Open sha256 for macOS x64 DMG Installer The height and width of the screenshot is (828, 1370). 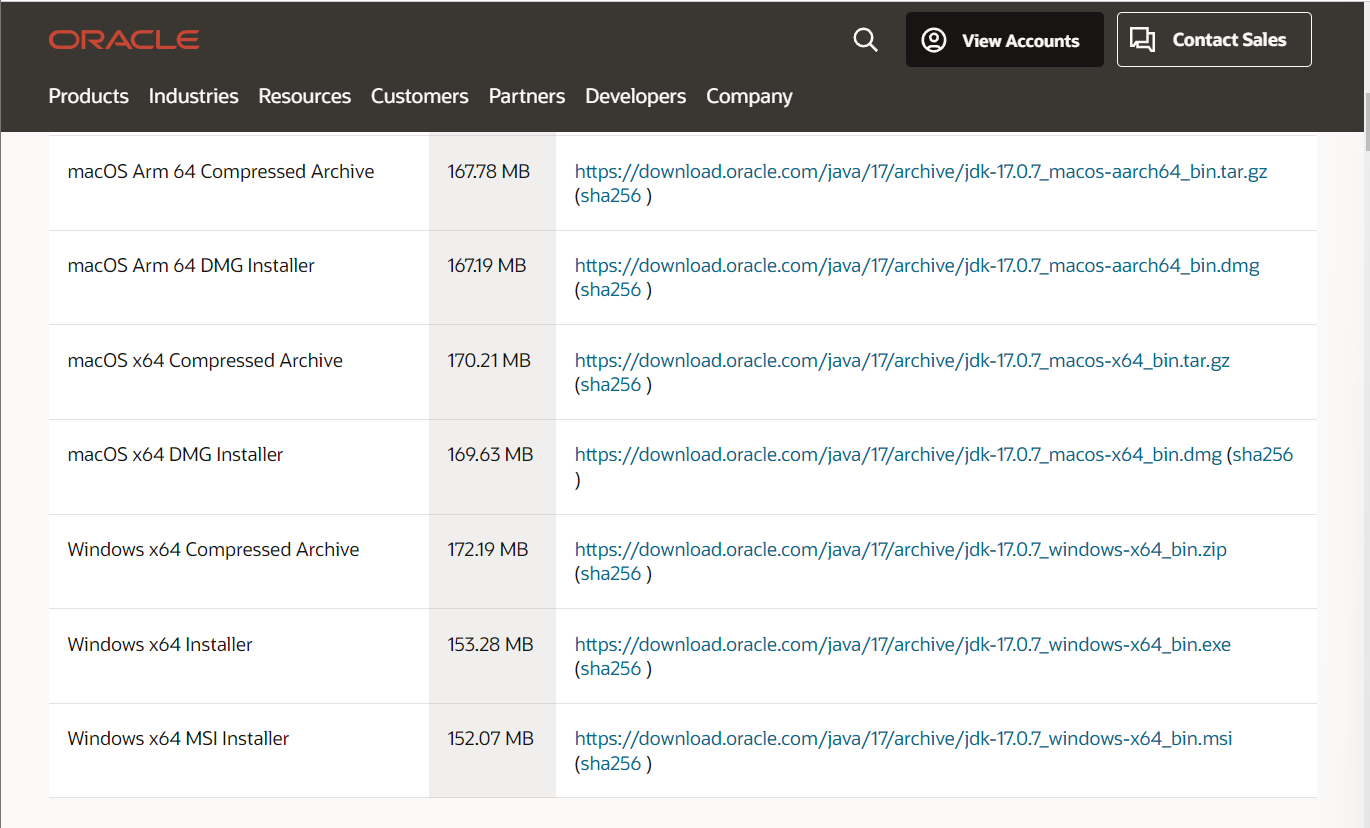1263,455
